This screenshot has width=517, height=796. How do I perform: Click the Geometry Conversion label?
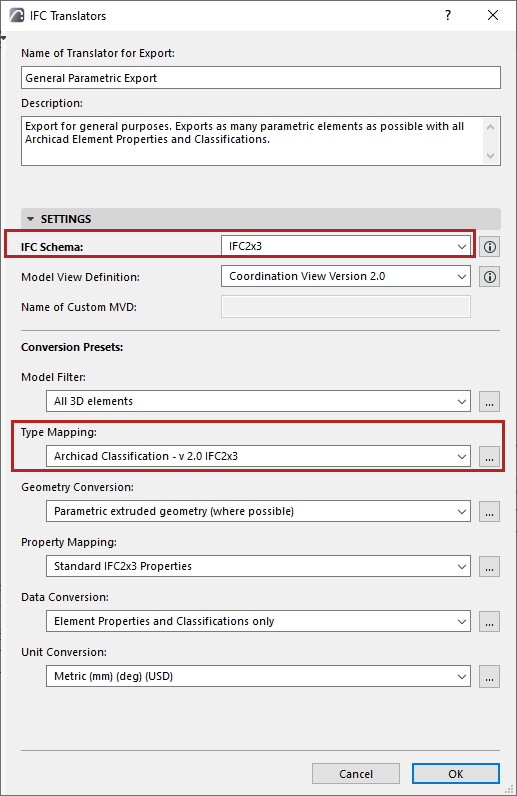pos(77,487)
